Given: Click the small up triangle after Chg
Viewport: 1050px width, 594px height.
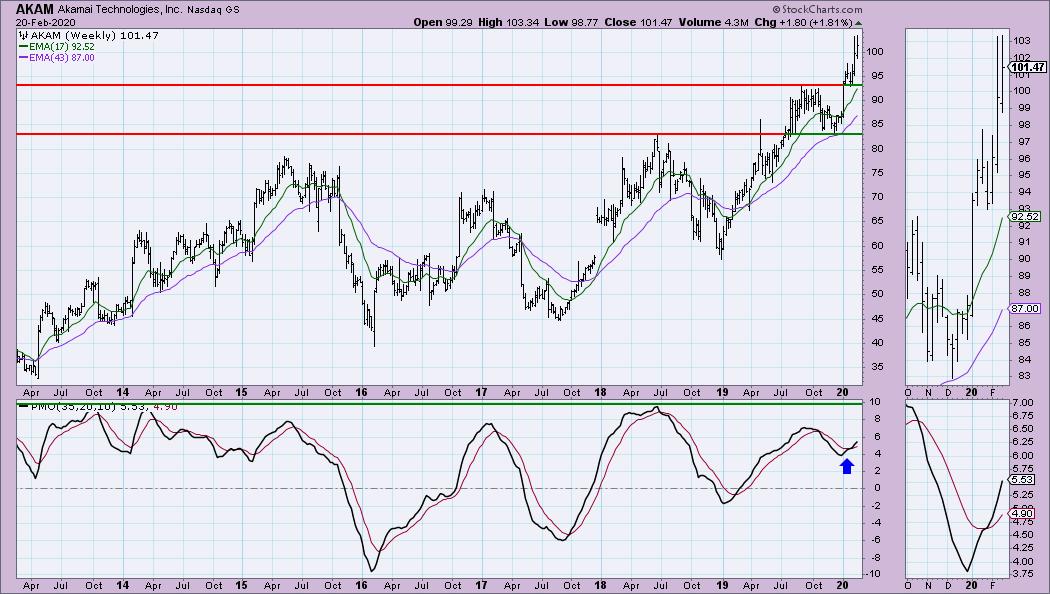Looking at the screenshot, I should pos(858,23).
